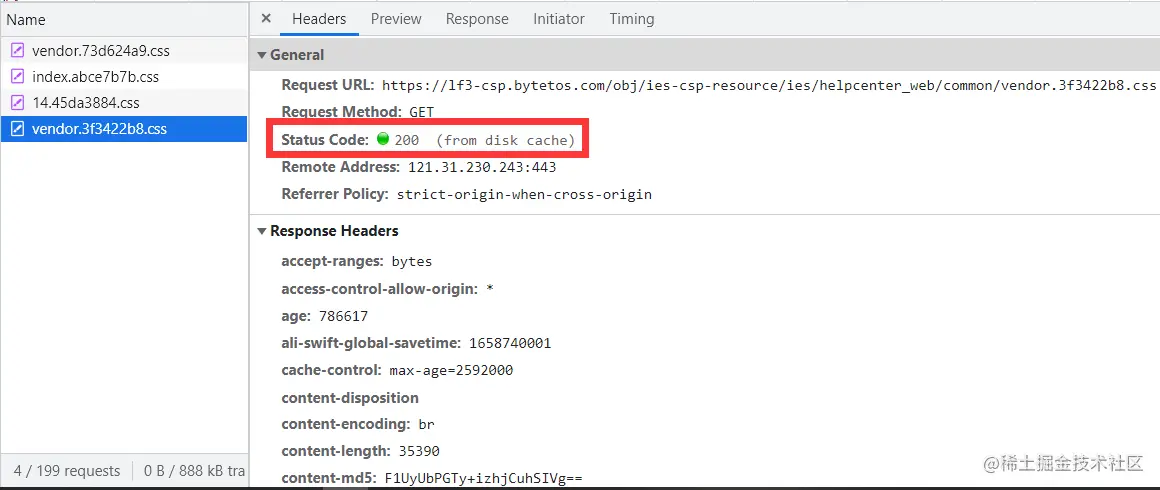Click the 0 B / 888 kB transferred status
This screenshot has height=490, width=1160.
coord(195,471)
